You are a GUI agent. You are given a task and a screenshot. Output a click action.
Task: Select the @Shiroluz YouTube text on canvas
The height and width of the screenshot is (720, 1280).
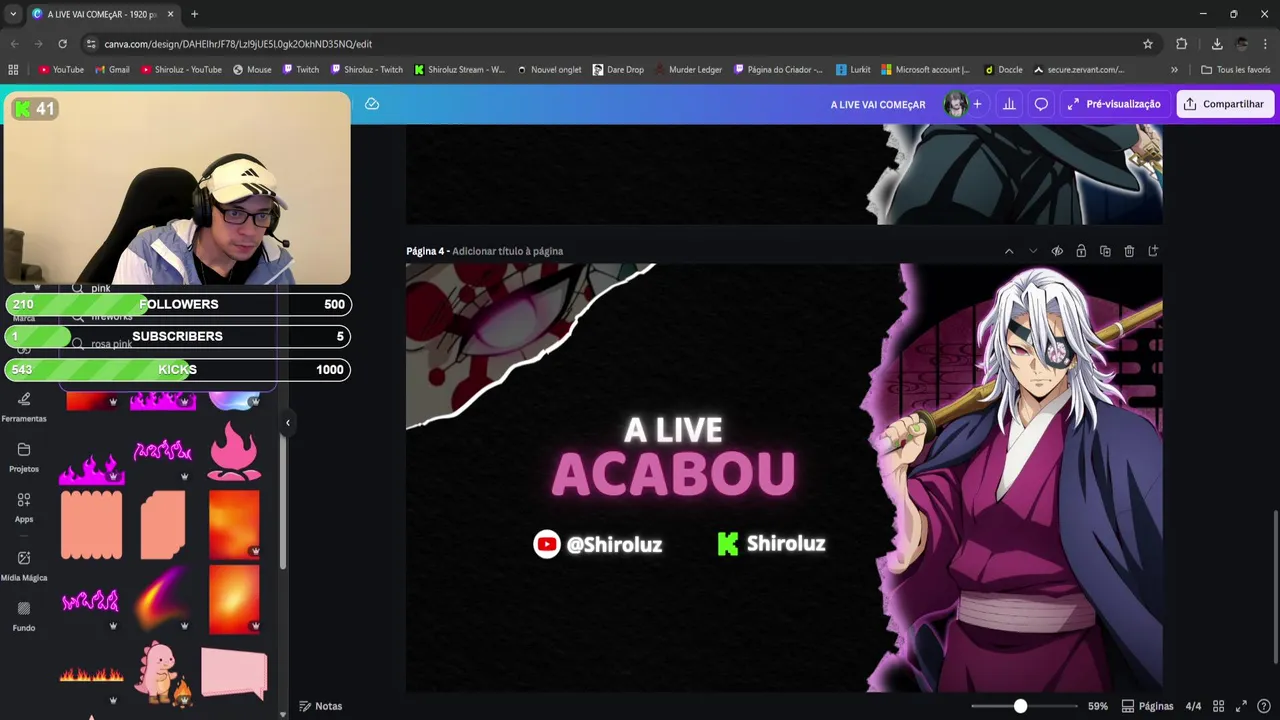(613, 544)
